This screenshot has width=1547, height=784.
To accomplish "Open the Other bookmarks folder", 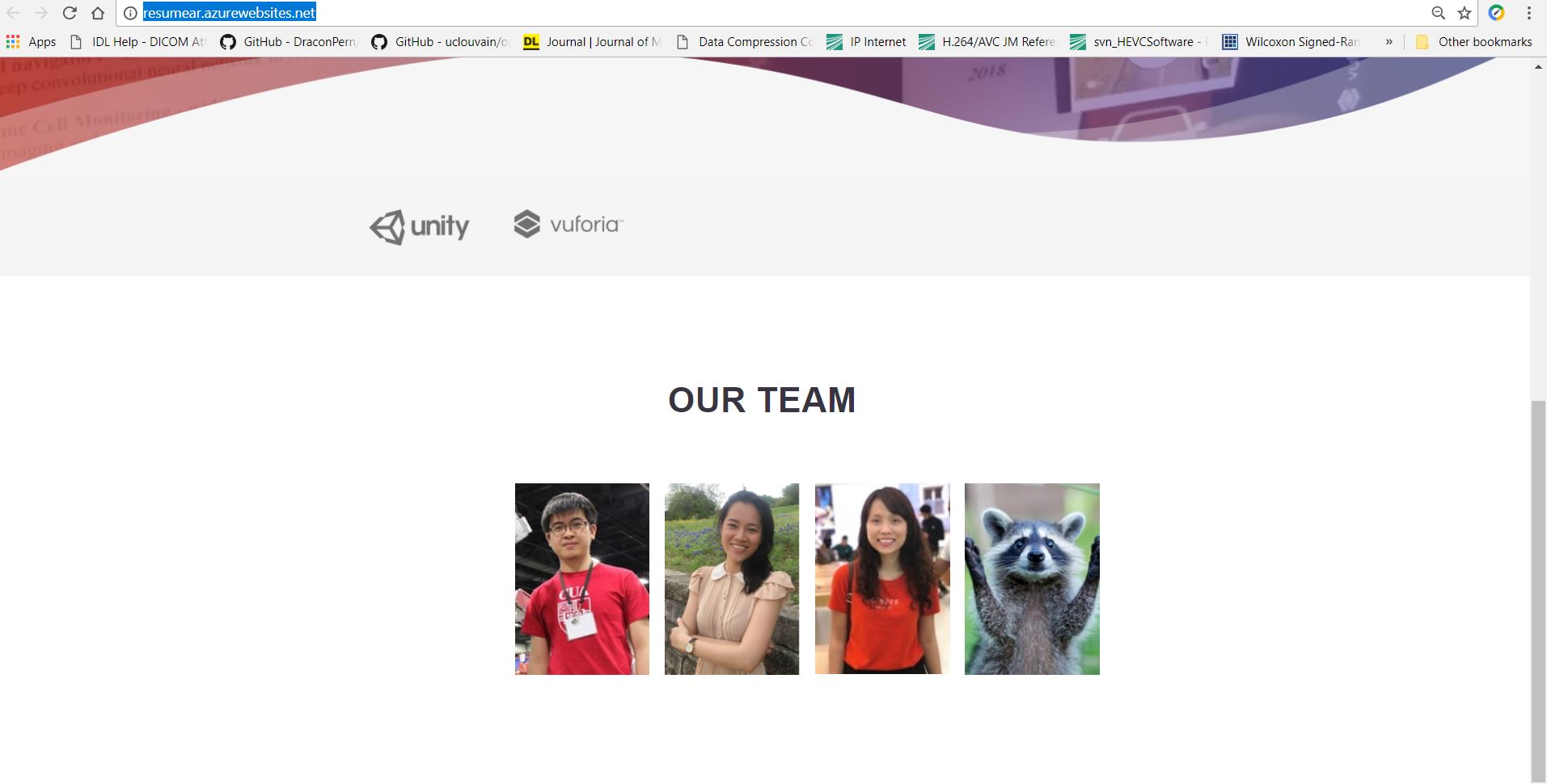I will click(1473, 42).
